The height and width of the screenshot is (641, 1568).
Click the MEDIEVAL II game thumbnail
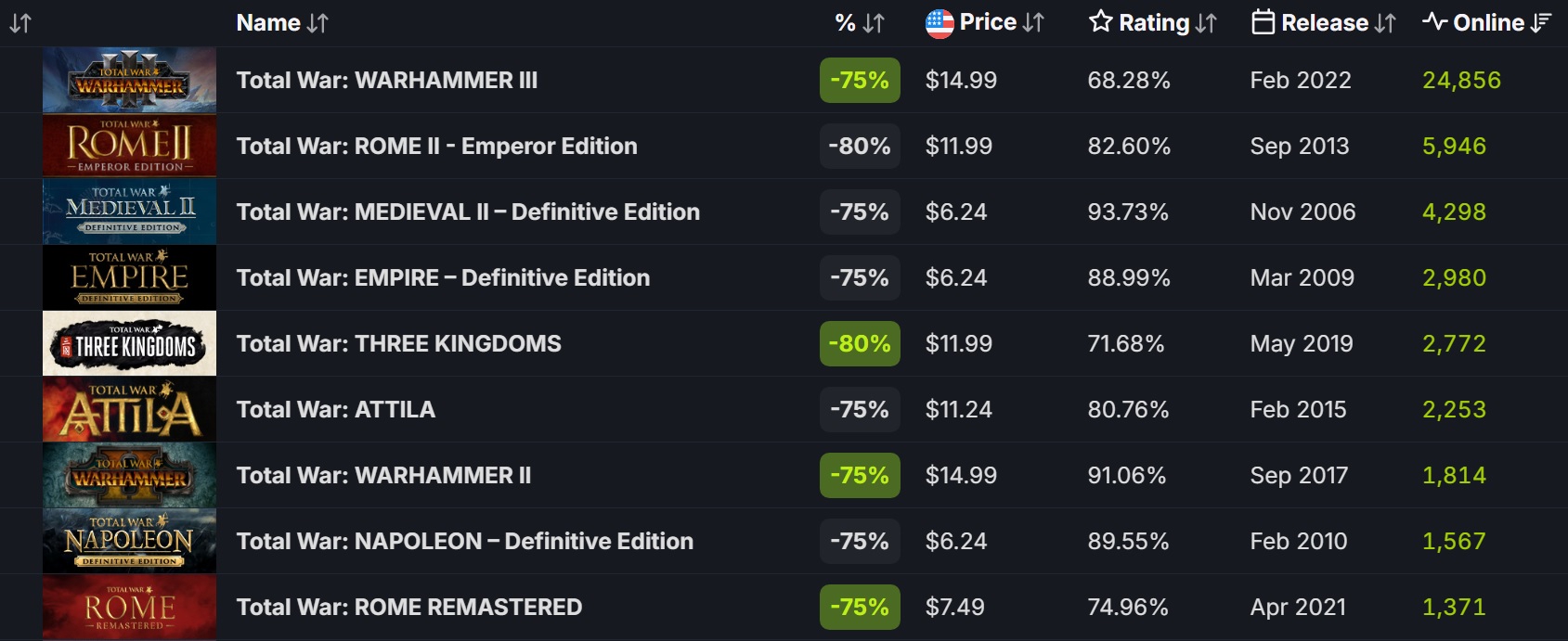(129, 212)
